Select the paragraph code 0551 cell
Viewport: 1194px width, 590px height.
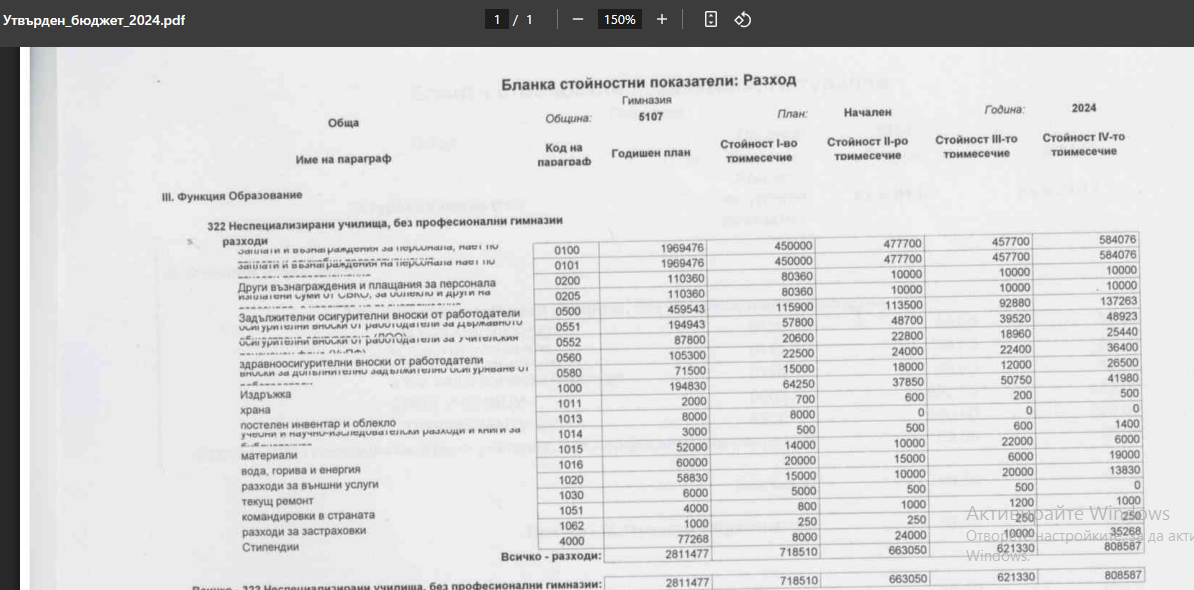568,327
